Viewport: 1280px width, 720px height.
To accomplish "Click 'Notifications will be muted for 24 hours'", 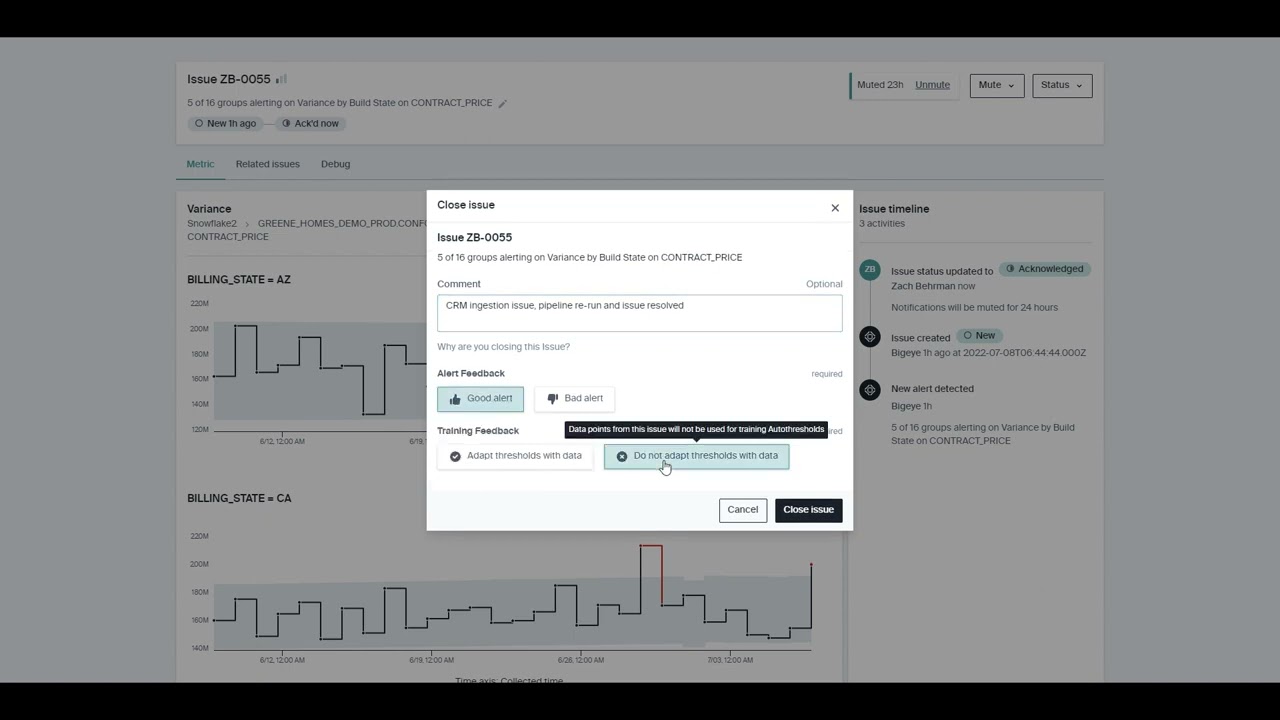I will click(x=974, y=307).
